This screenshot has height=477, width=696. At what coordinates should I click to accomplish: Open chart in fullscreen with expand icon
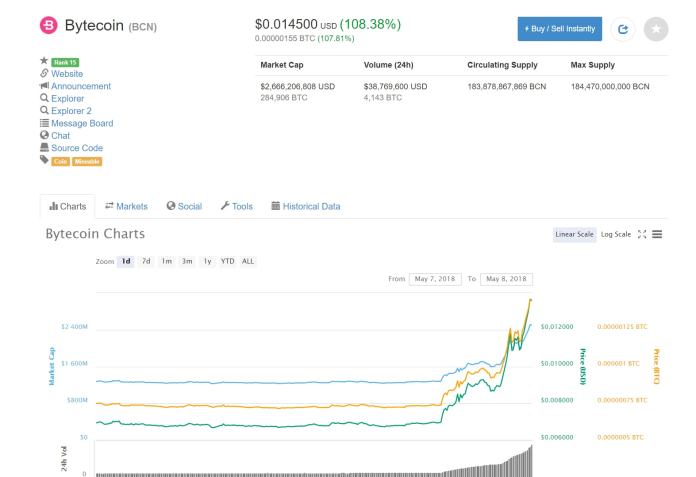click(x=642, y=234)
